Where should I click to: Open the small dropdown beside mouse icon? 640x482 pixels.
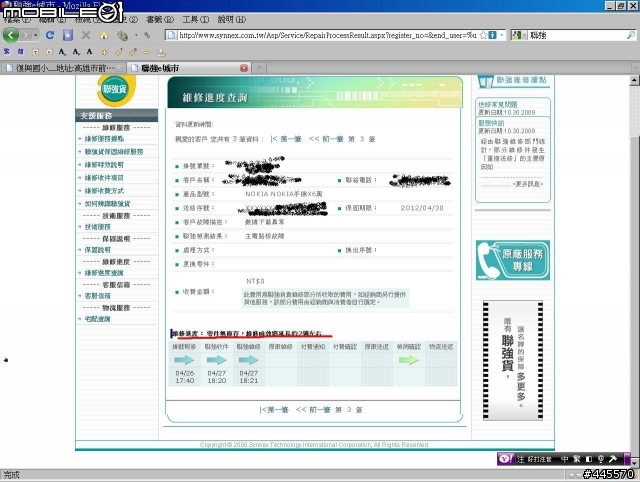[x=136, y=36]
